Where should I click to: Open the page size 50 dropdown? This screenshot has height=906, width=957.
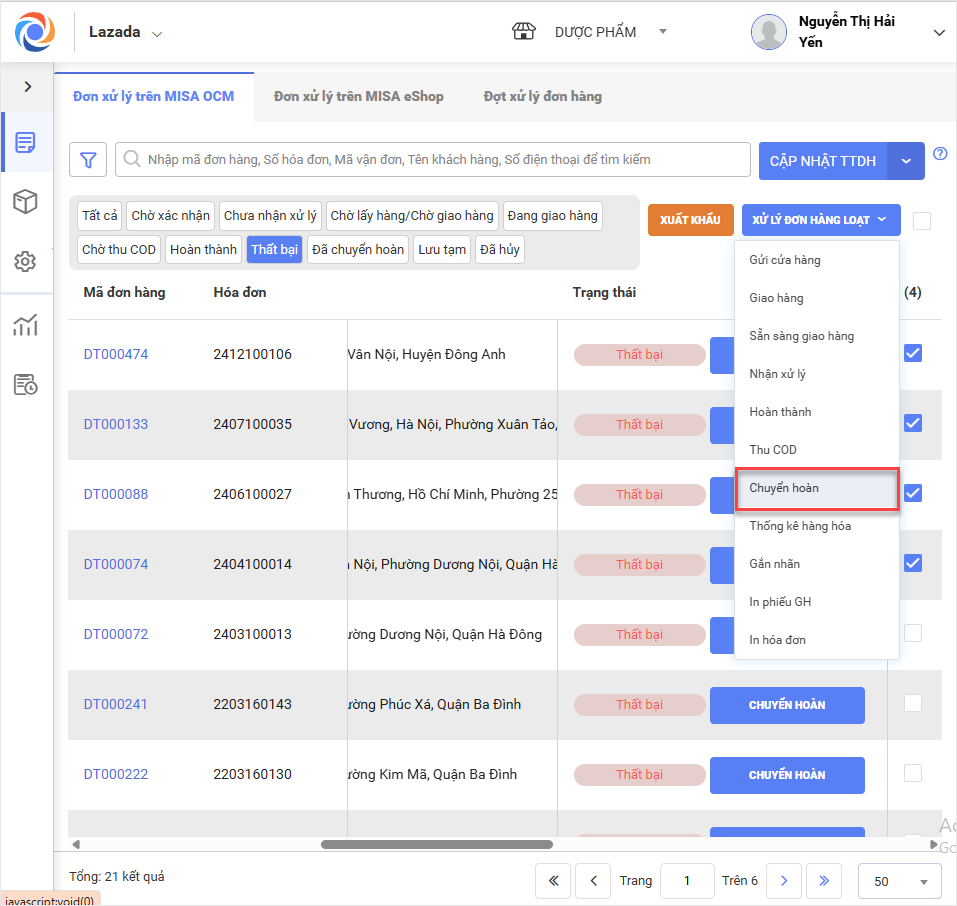(x=899, y=881)
